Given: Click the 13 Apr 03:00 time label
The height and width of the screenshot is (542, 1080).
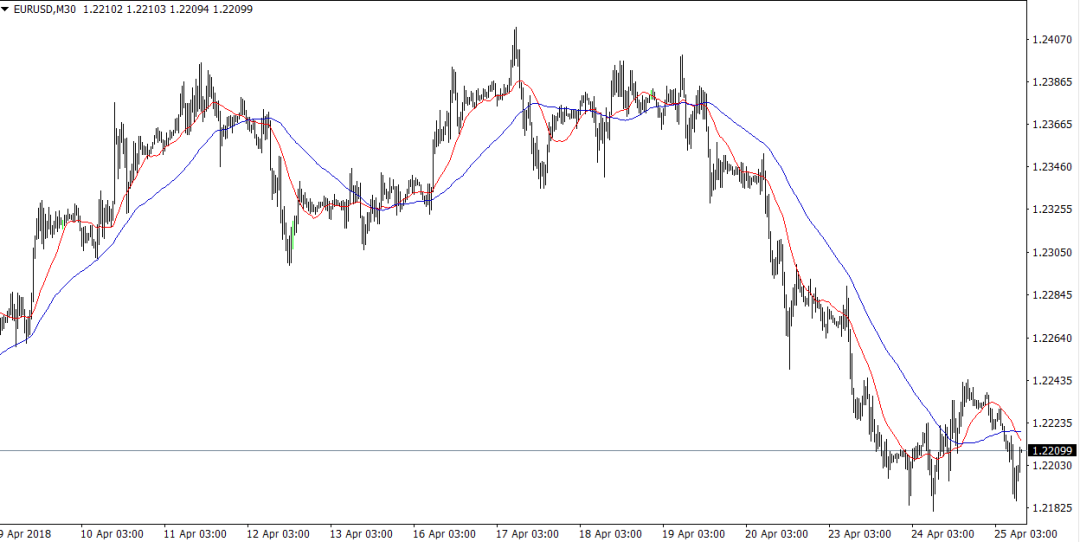Looking at the screenshot, I should (360, 532).
